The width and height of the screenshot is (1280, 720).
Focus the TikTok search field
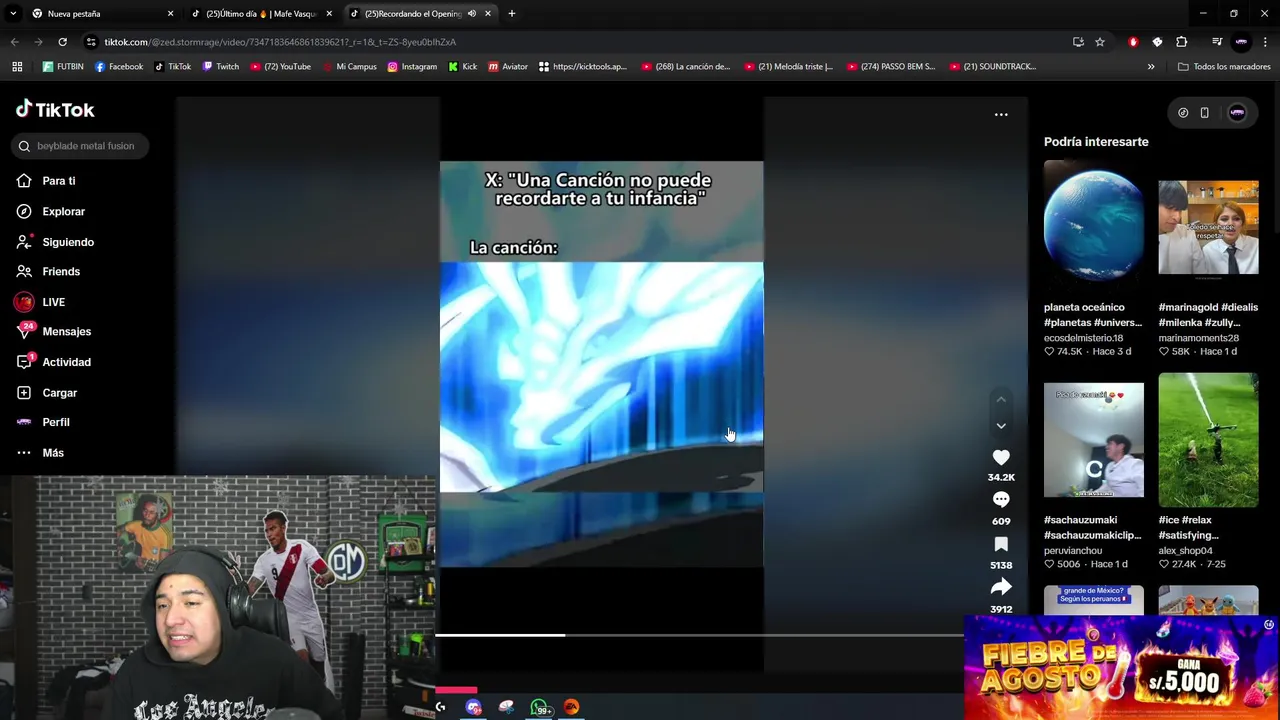(x=81, y=146)
